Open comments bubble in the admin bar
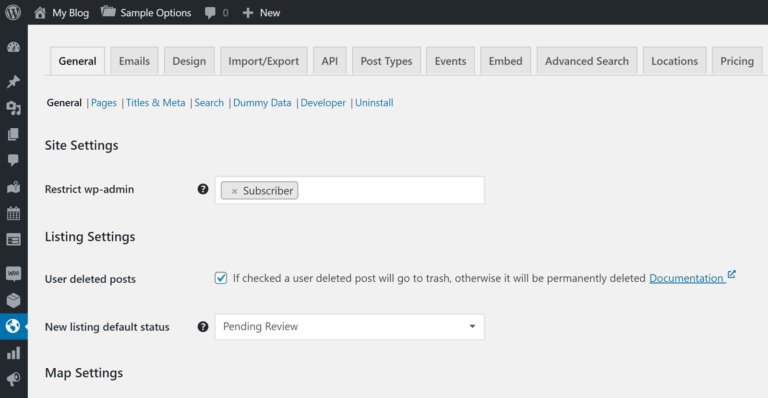The height and width of the screenshot is (398, 768). (x=210, y=13)
